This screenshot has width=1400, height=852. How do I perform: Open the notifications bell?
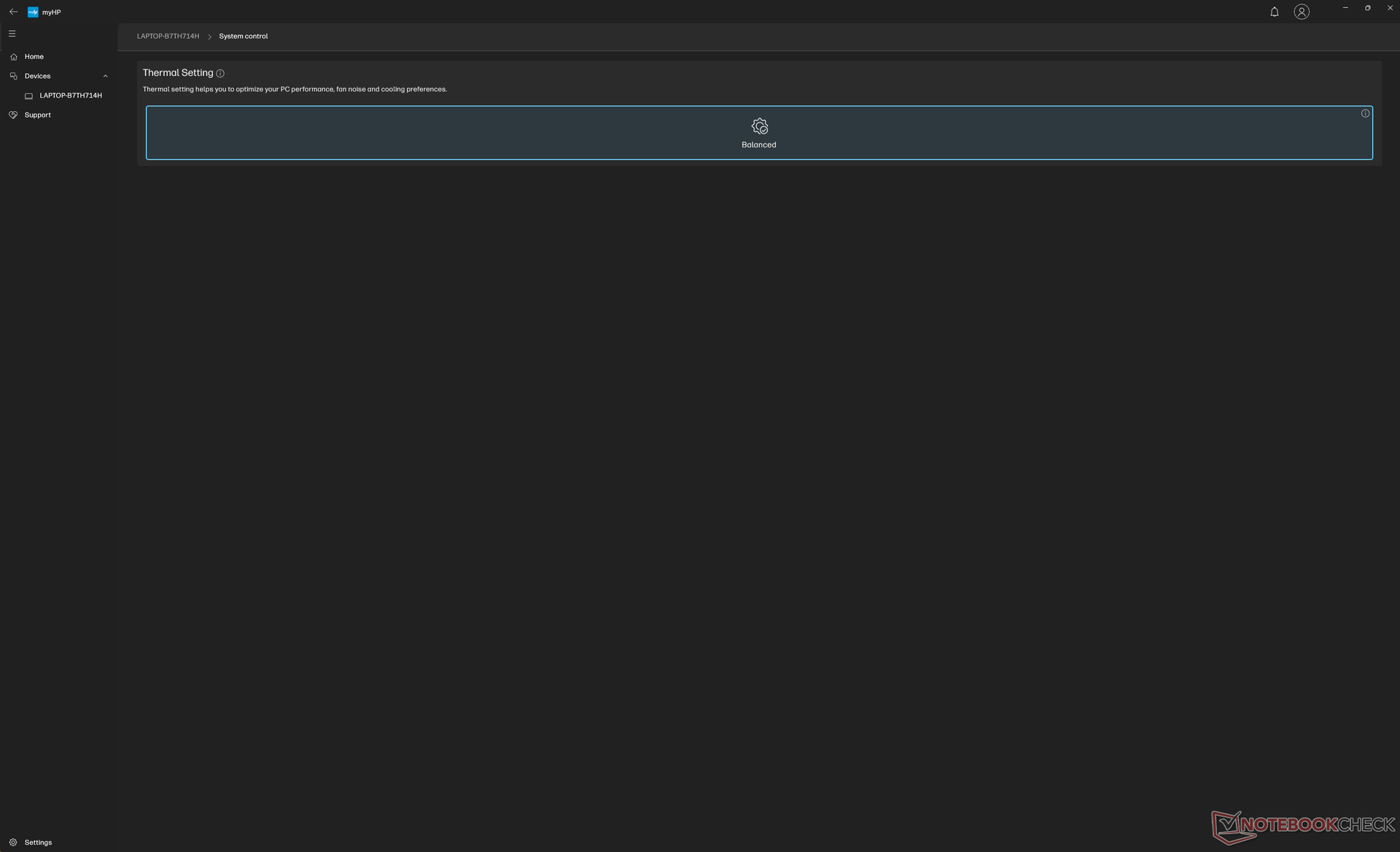[1274, 12]
